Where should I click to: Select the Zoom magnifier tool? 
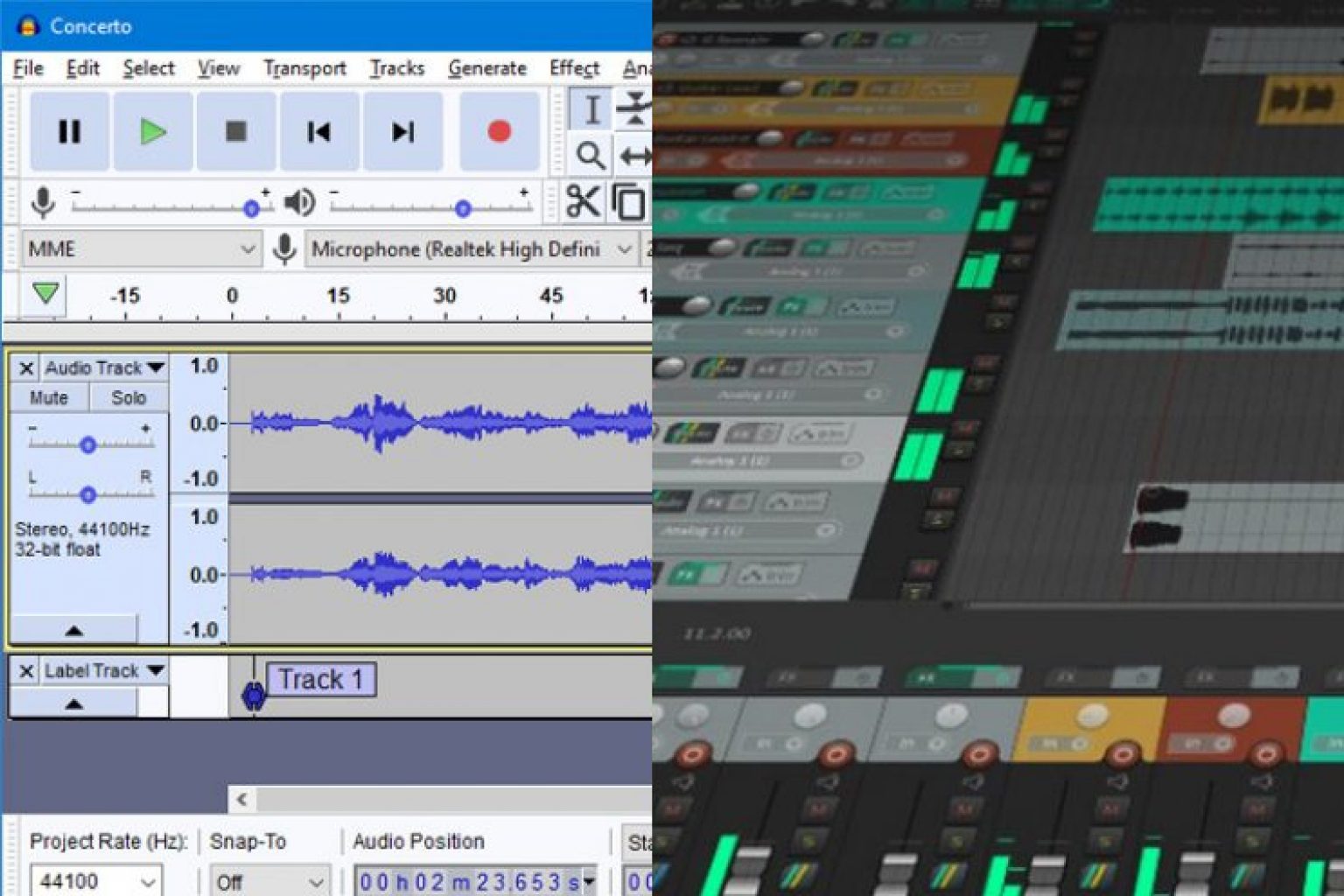[591, 157]
